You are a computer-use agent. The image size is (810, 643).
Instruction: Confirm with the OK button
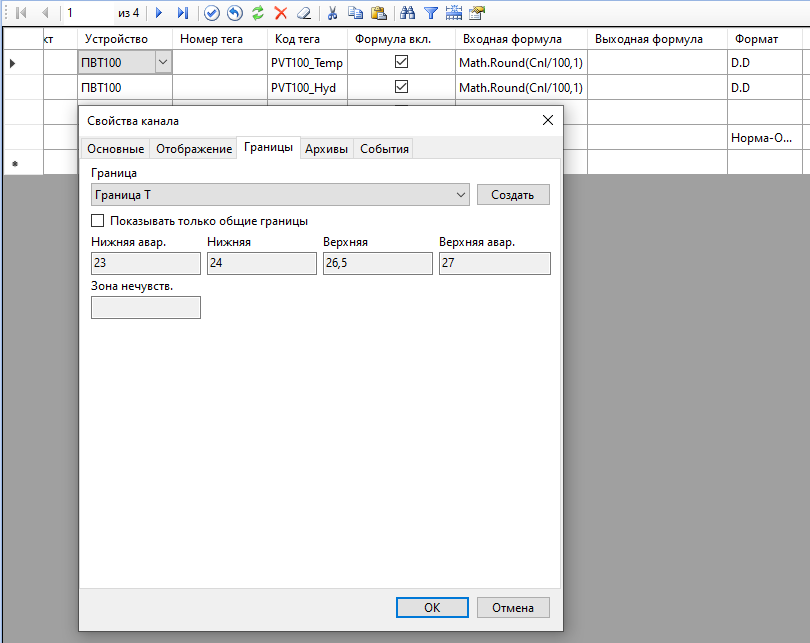[x=432, y=607]
